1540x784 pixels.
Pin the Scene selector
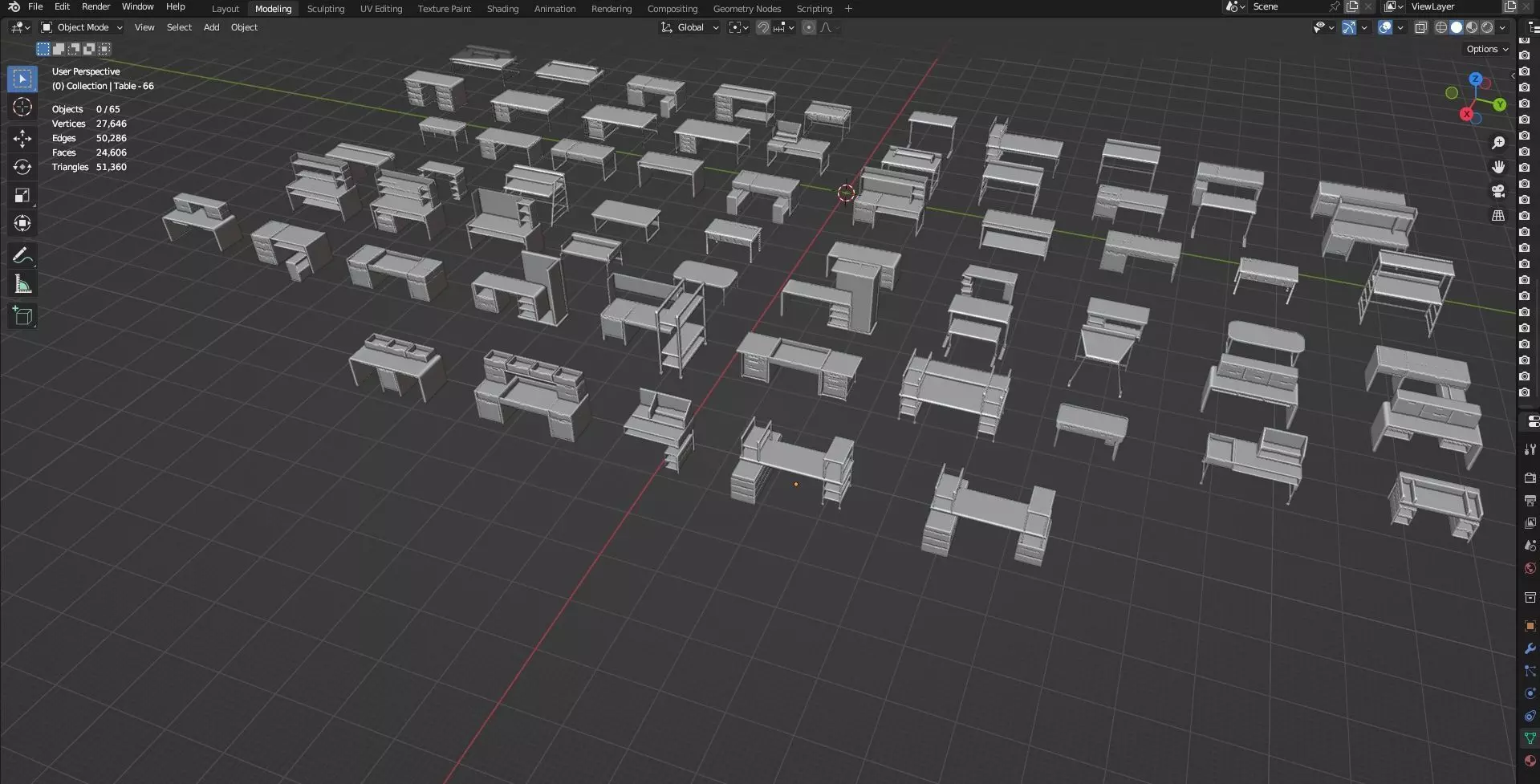pos(1334,6)
